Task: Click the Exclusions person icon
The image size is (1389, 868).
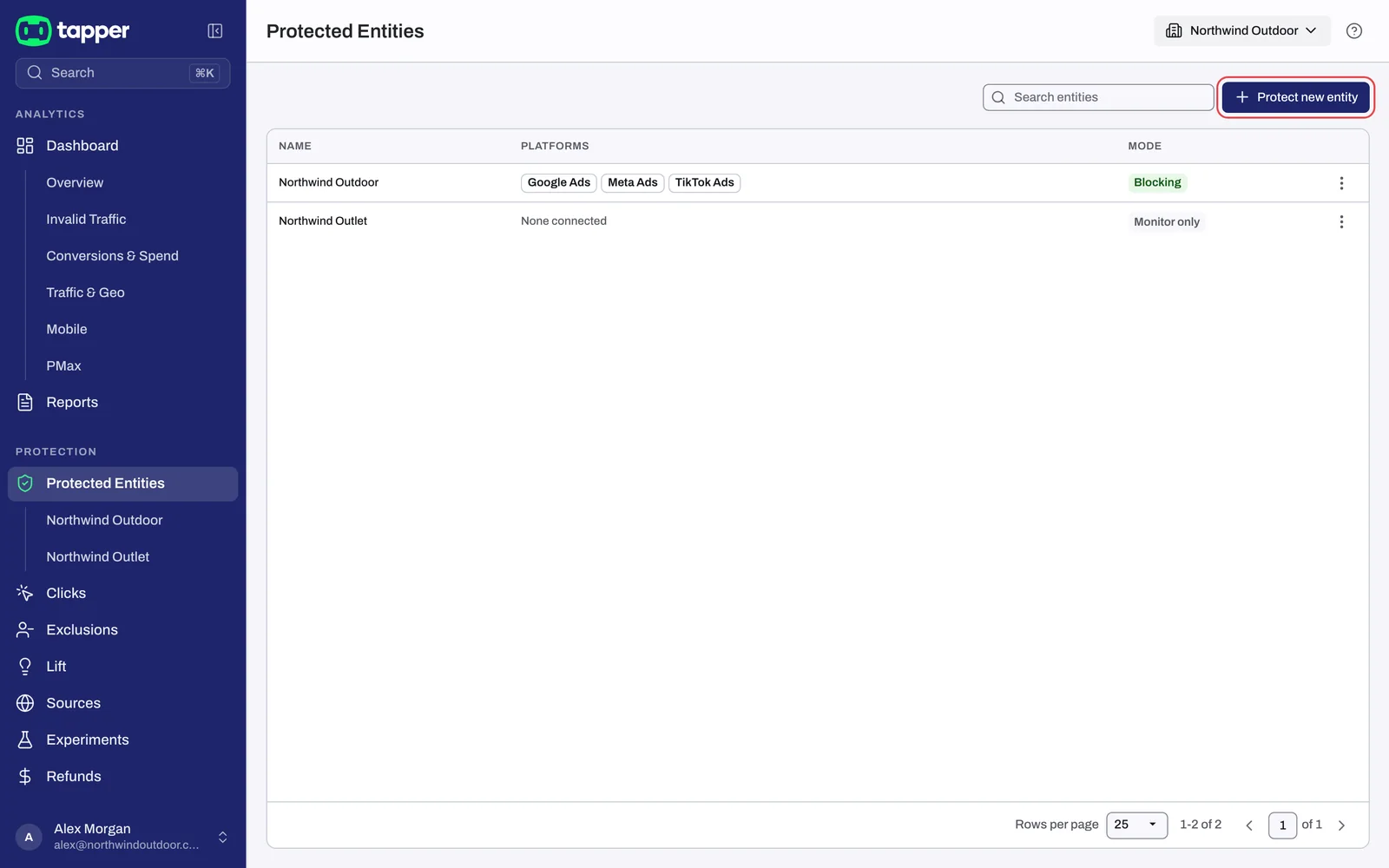Action: tap(25, 630)
